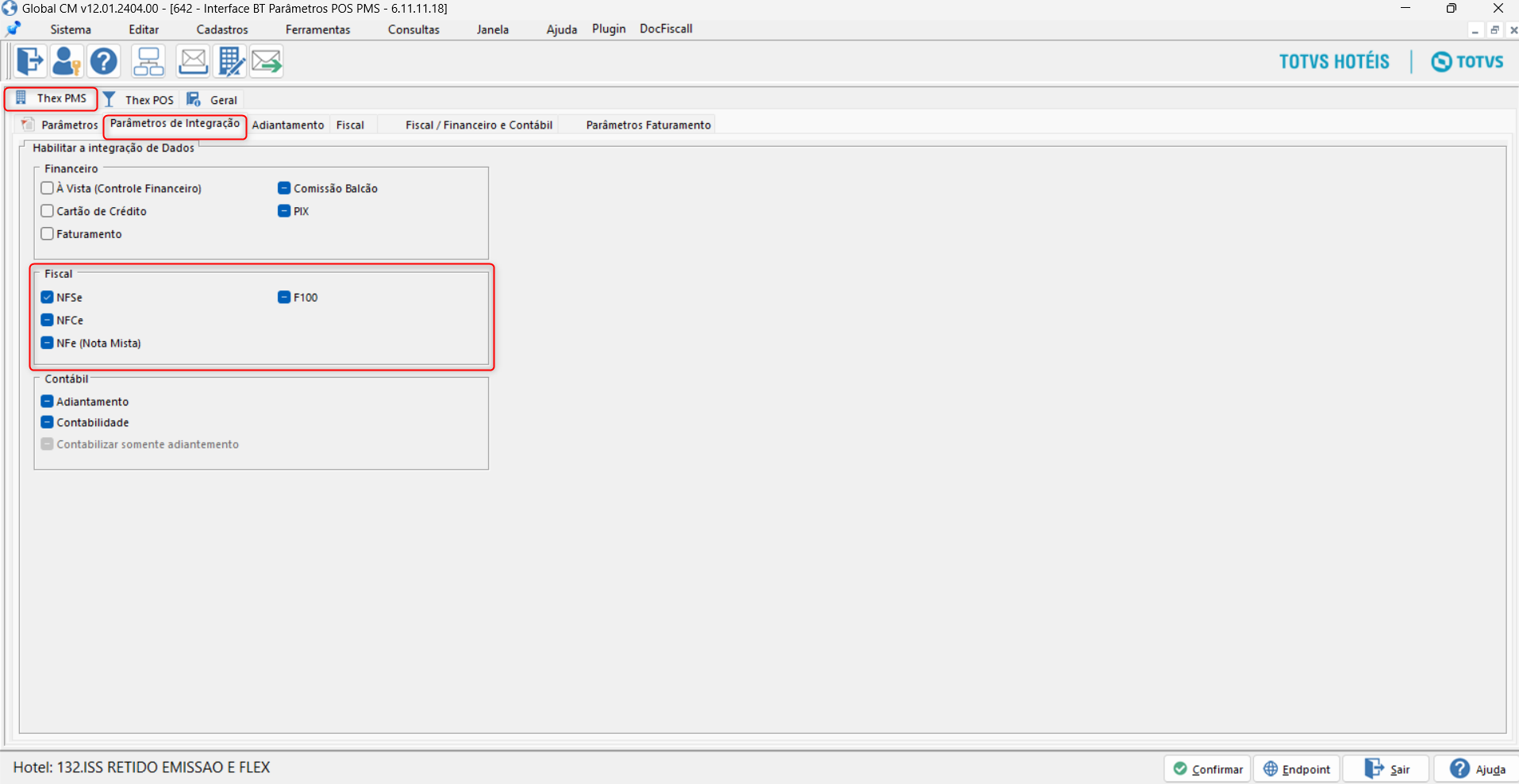1519x784 pixels.
Task: Select the Fiscal / Financeiro e Contábil tab
Action: click(479, 125)
